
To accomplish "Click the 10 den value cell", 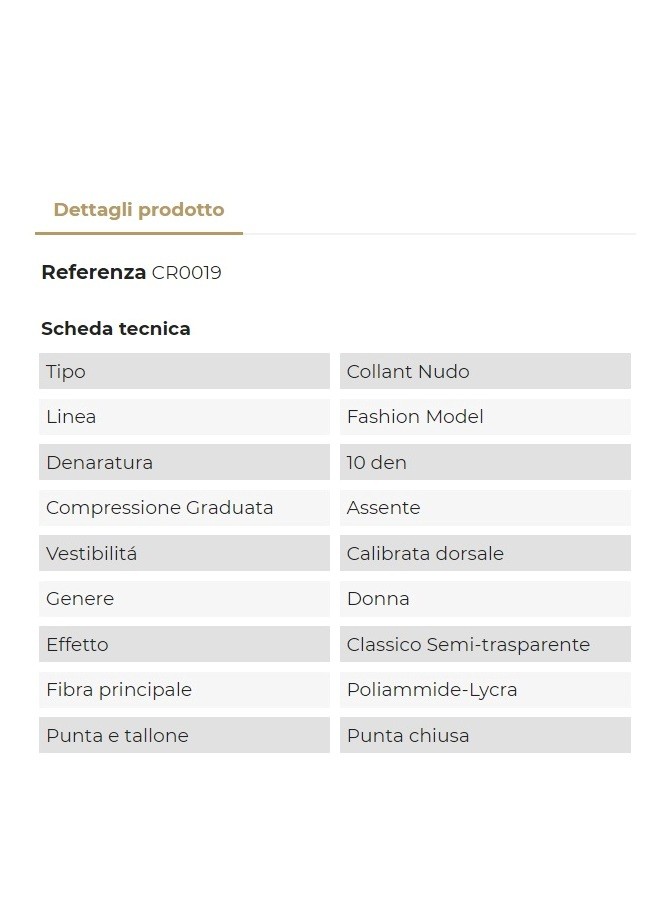I will 485,463.
